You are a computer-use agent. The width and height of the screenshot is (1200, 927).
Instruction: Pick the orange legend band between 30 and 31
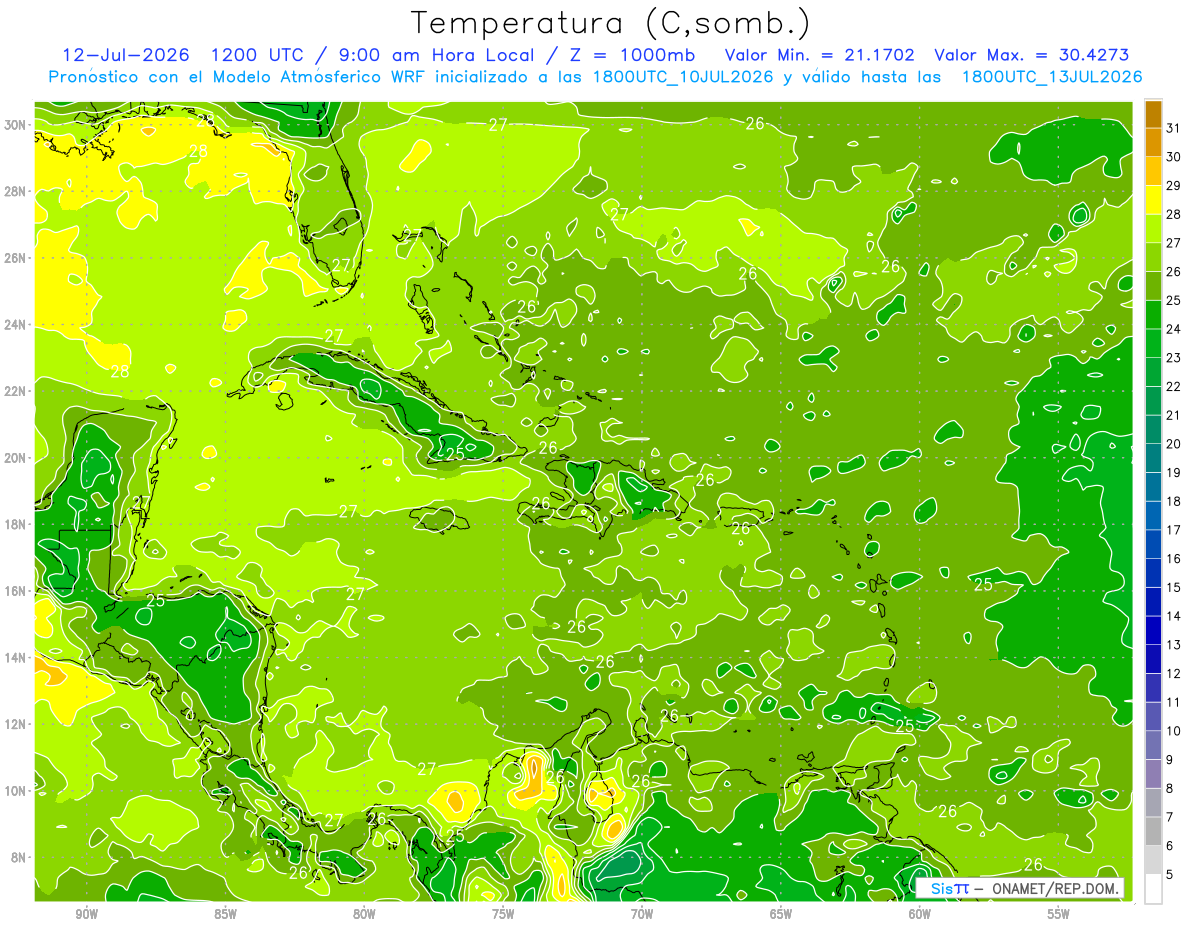[x=1153, y=143]
